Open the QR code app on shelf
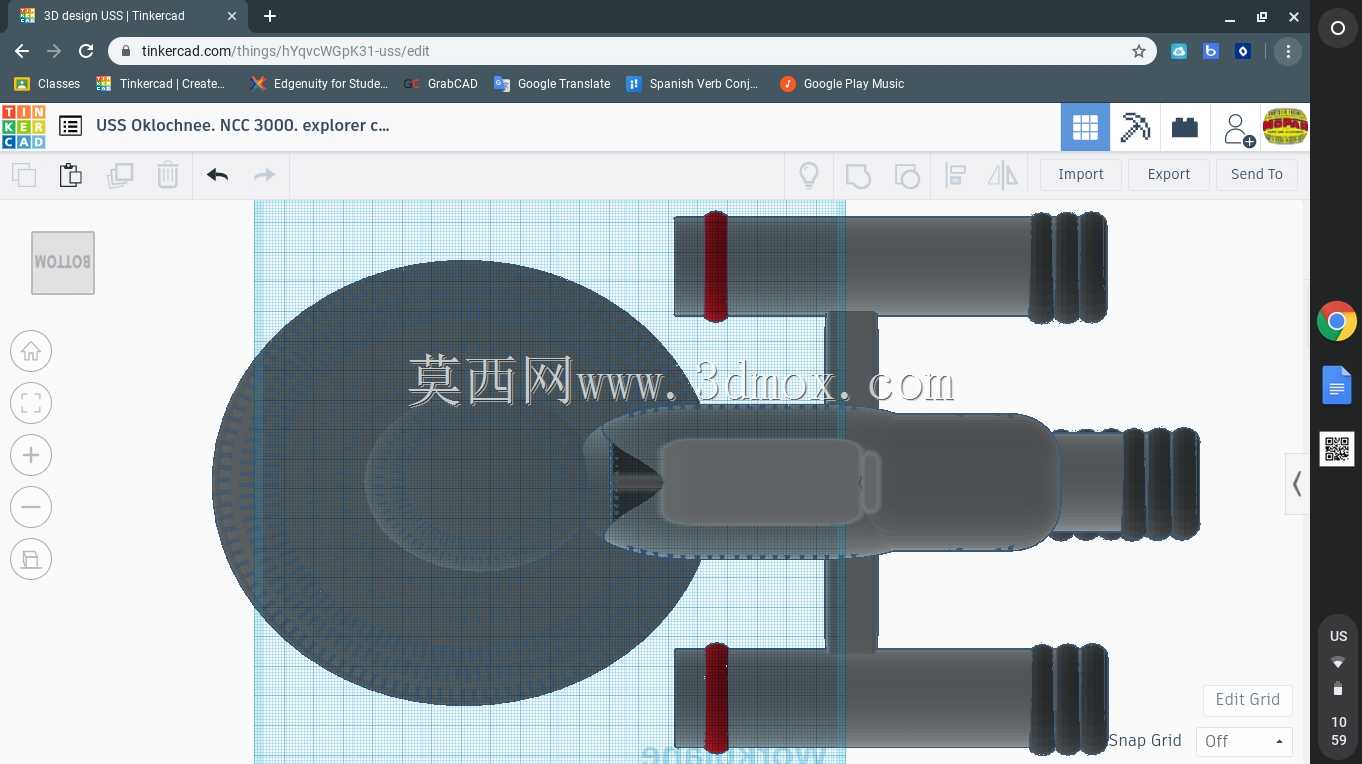1362x764 pixels. coord(1337,449)
